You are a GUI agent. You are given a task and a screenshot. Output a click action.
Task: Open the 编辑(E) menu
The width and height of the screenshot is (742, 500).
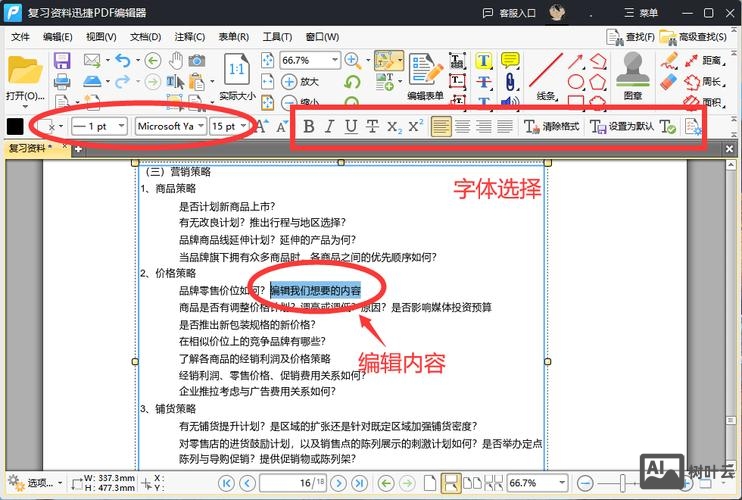pos(57,37)
